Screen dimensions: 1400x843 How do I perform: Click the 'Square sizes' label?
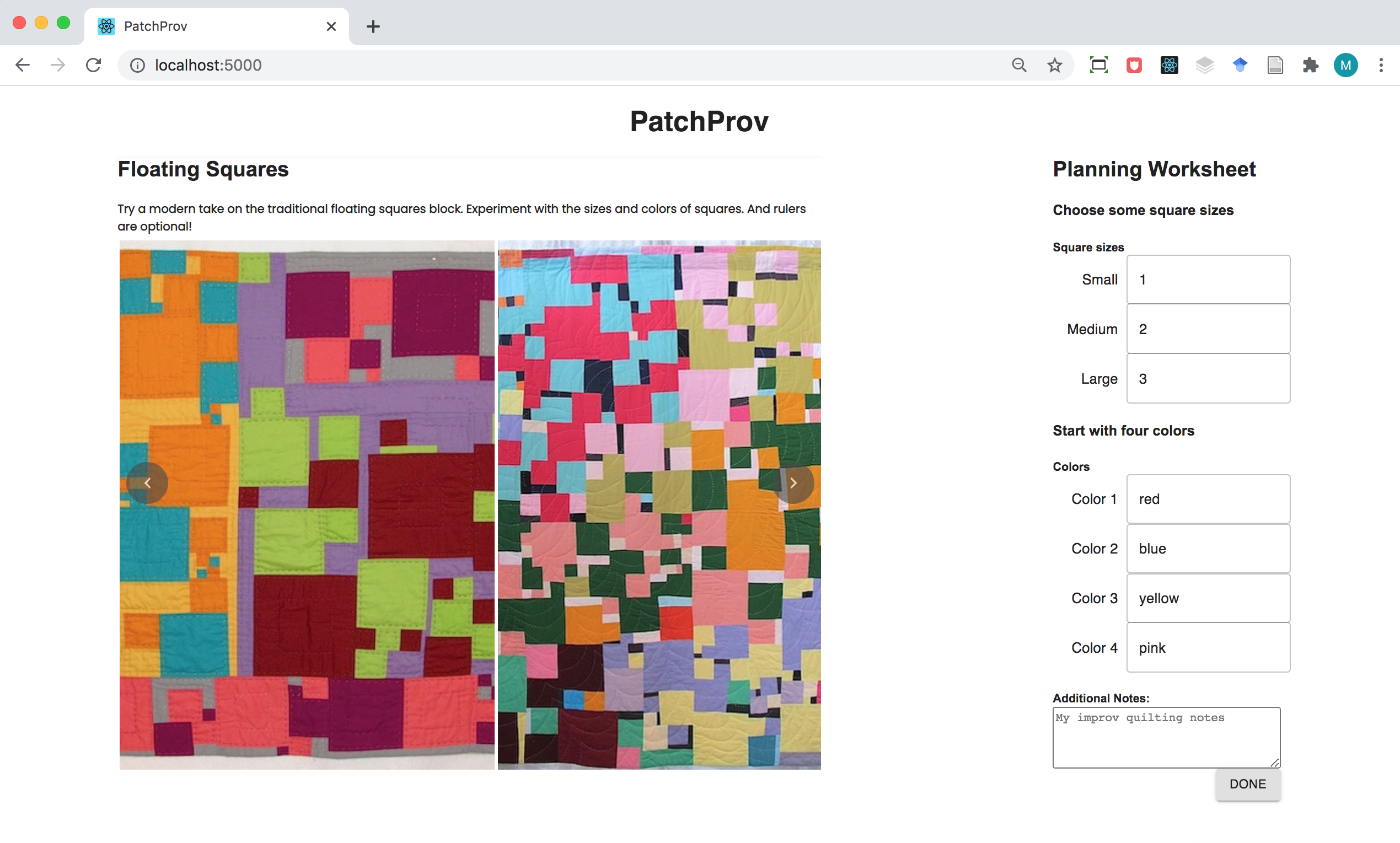coord(1088,247)
